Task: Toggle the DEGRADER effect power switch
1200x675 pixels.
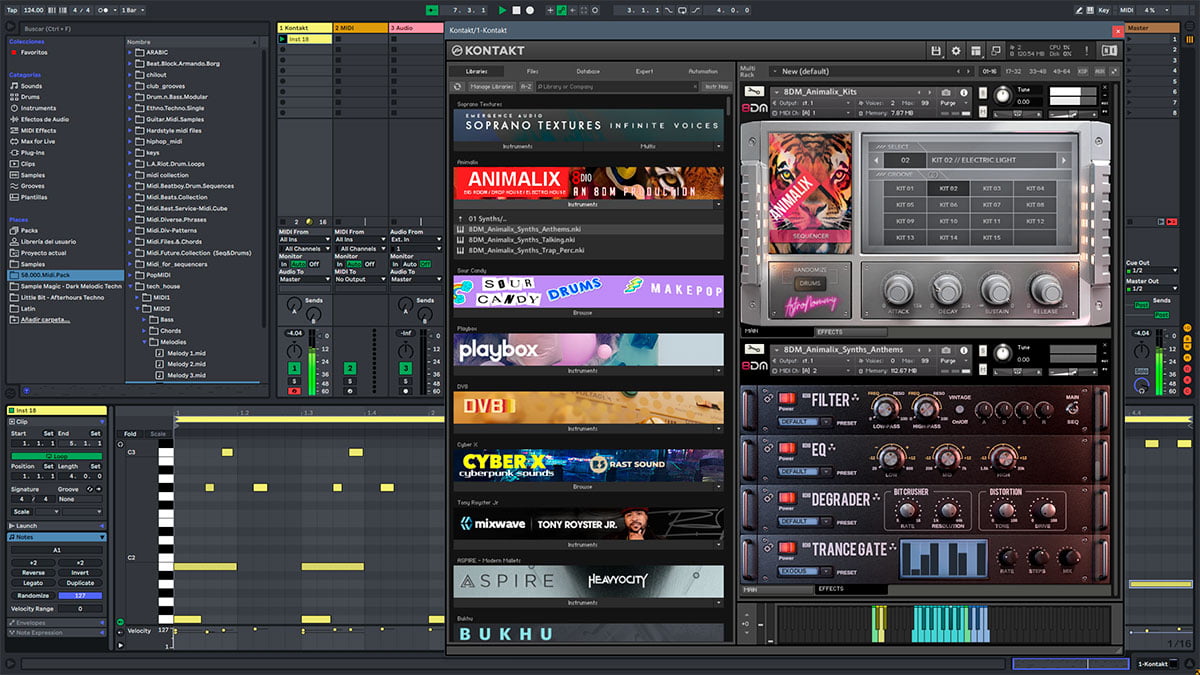Action: coord(786,497)
